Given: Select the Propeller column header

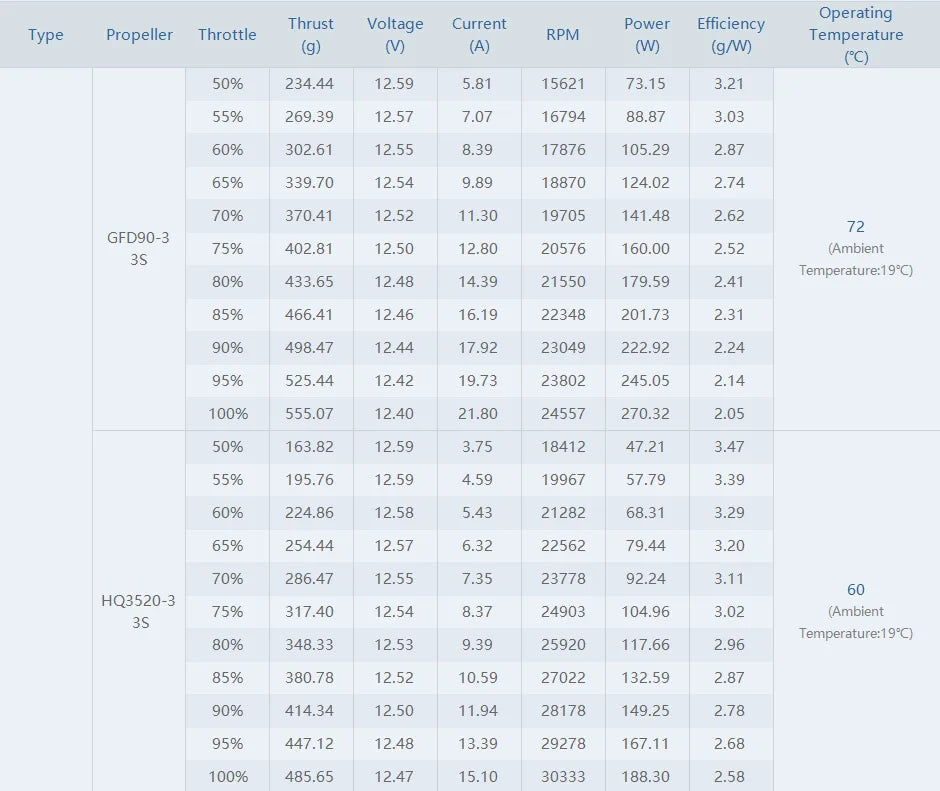Looking at the screenshot, I should pyautogui.click(x=139, y=35).
